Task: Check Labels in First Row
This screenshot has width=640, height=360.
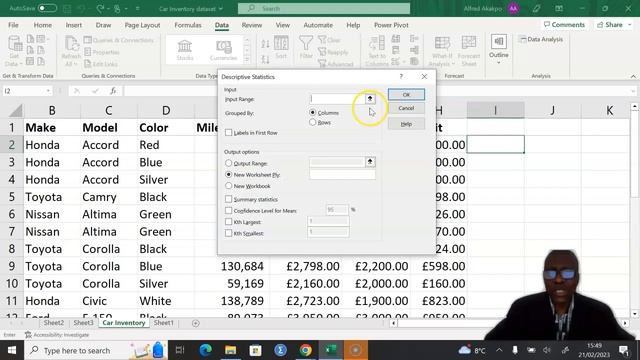Action: [229, 133]
